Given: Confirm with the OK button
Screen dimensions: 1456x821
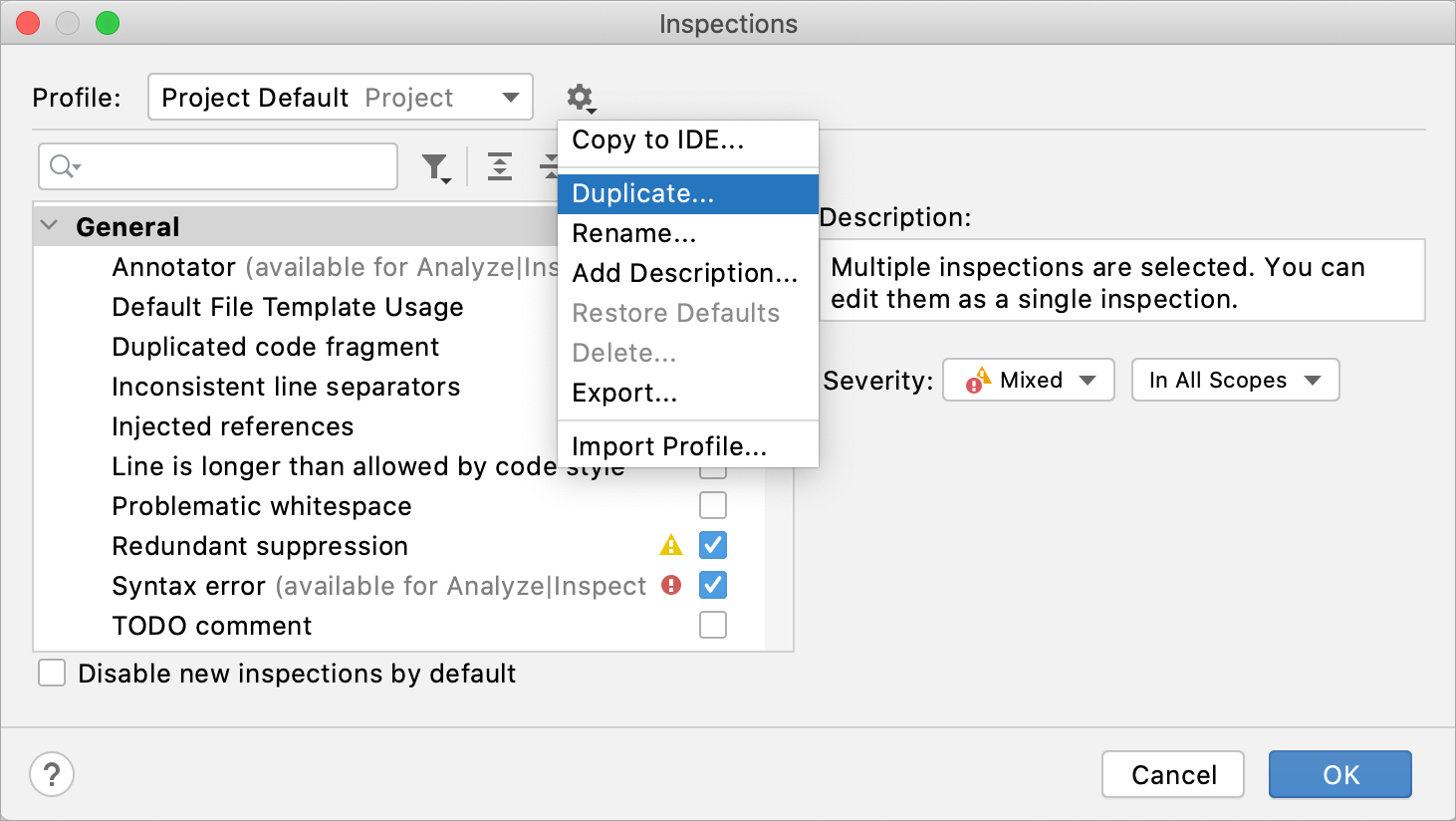Looking at the screenshot, I should coord(1340,774).
